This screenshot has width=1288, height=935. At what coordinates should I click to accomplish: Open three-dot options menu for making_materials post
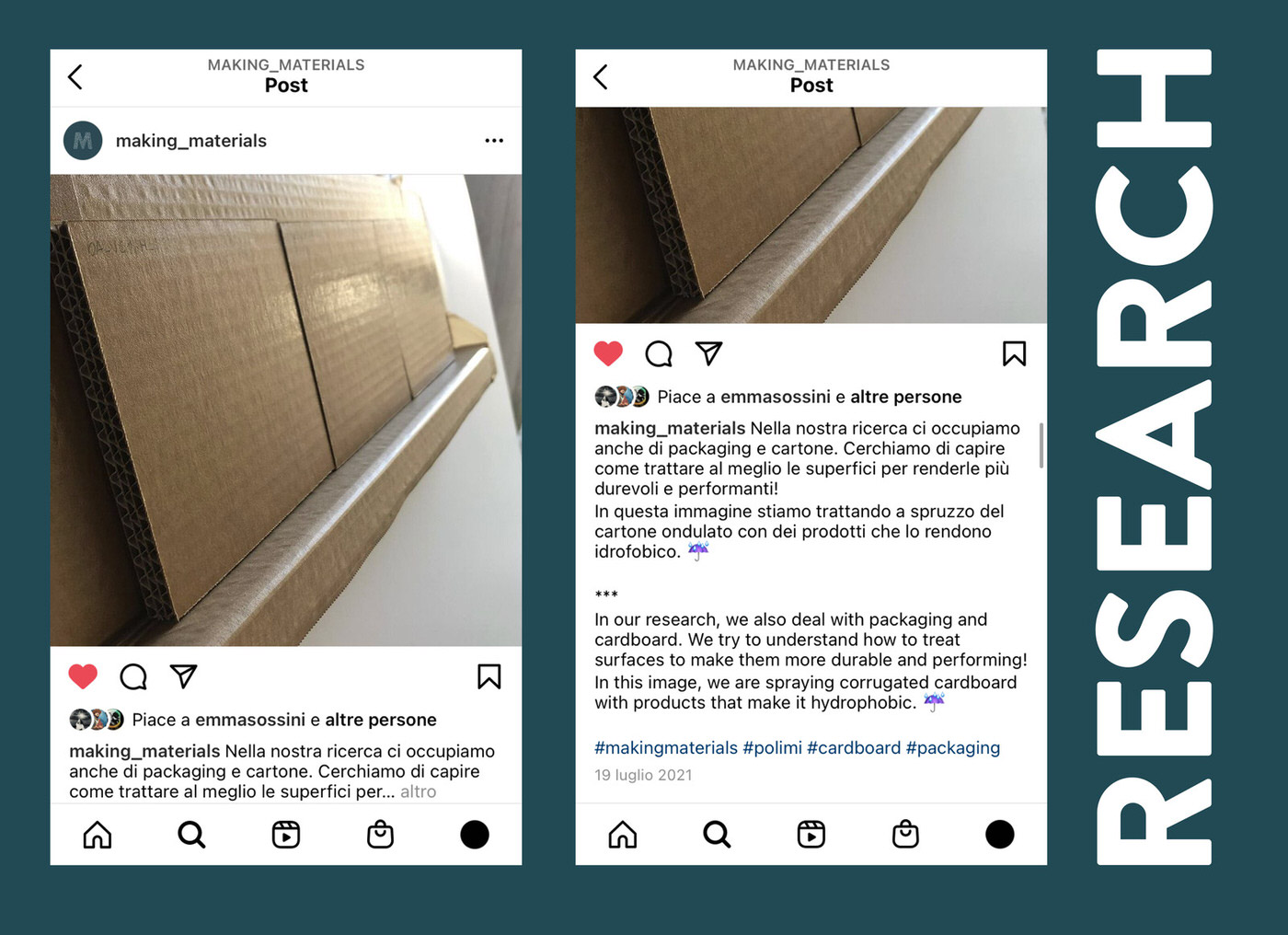point(494,141)
